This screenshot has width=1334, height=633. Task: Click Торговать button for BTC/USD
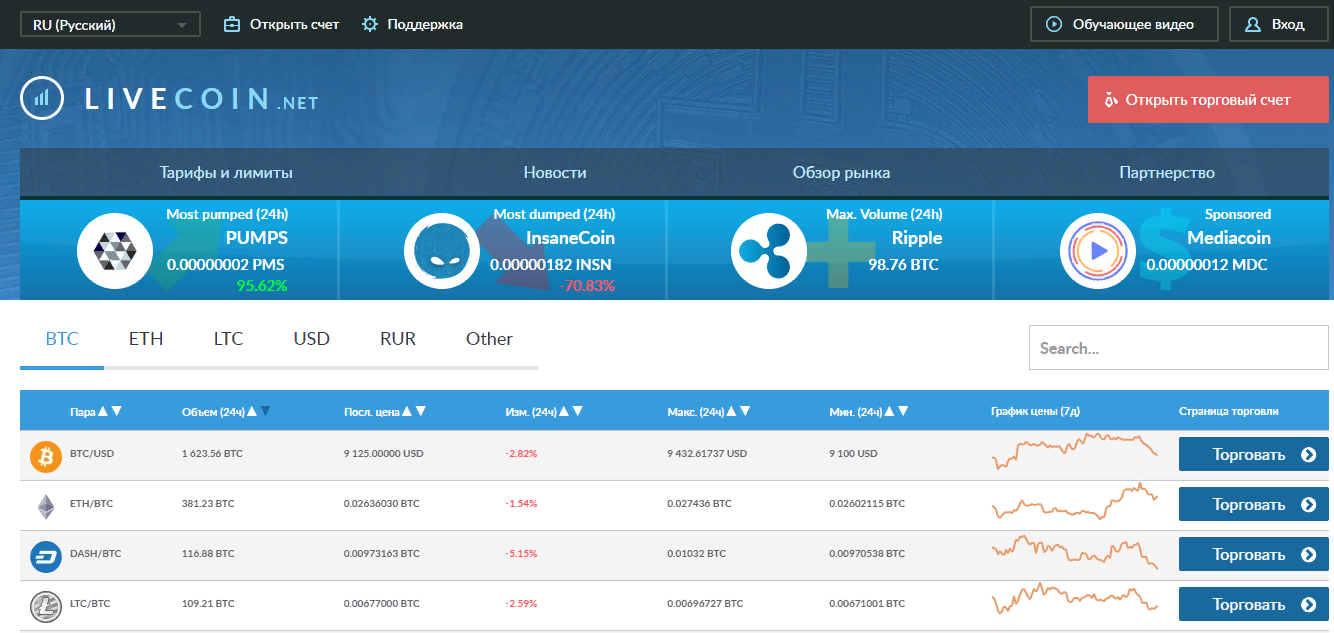pos(1254,454)
